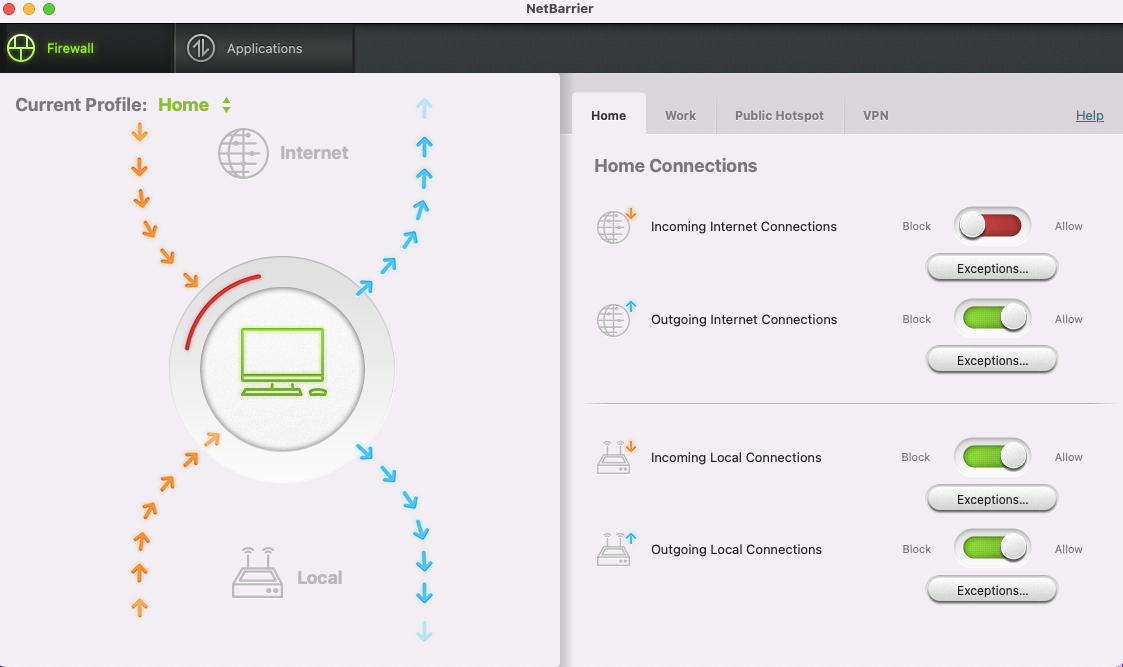Click the yellow minimize window button
1123x667 pixels.
(x=29, y=9)
